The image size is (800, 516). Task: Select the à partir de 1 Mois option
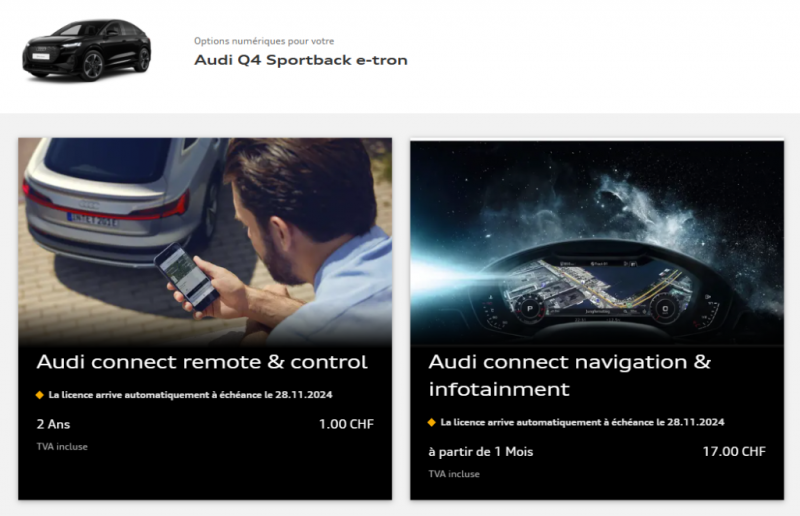(x=481, y=452)
